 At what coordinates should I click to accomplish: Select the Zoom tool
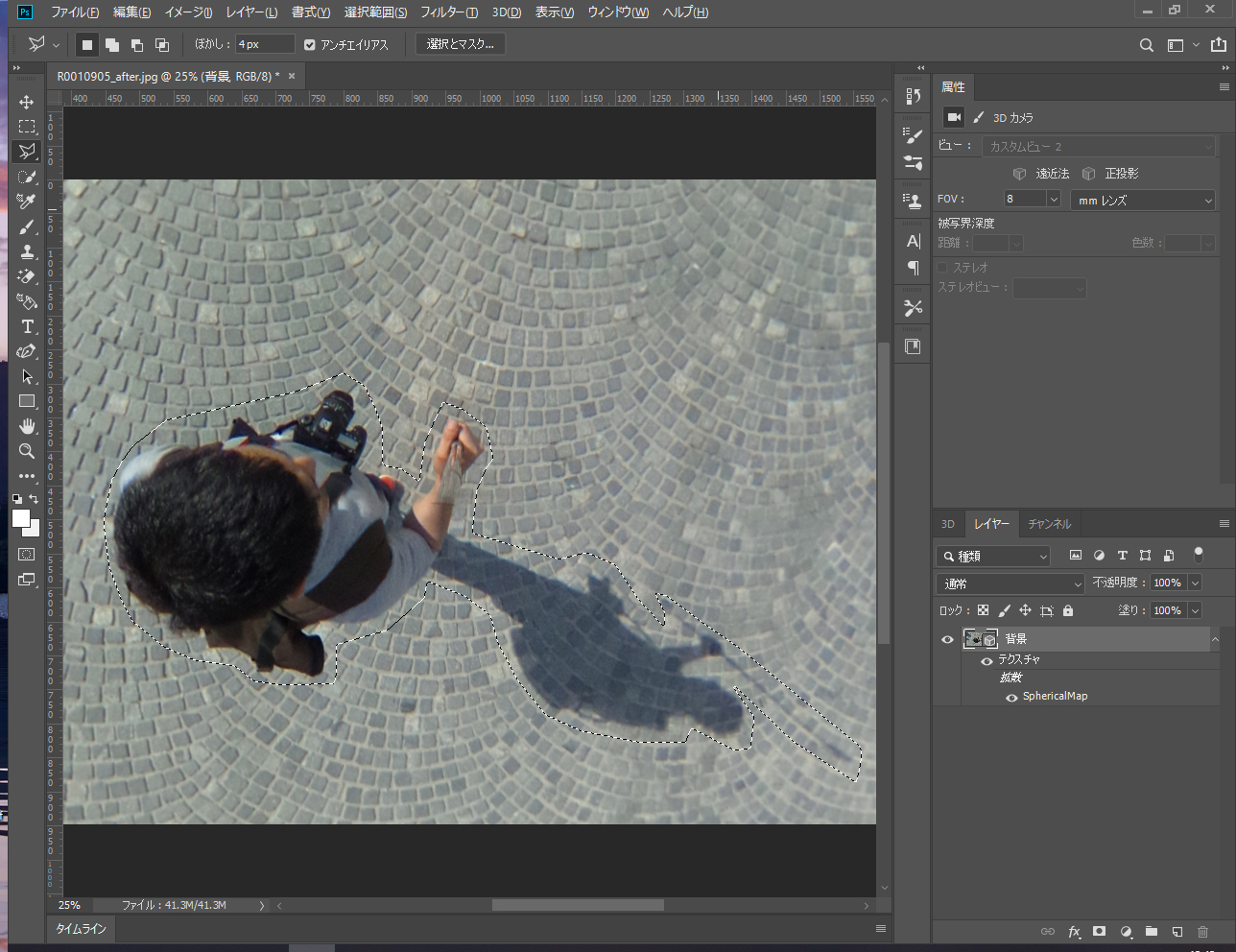click(27, 451)
